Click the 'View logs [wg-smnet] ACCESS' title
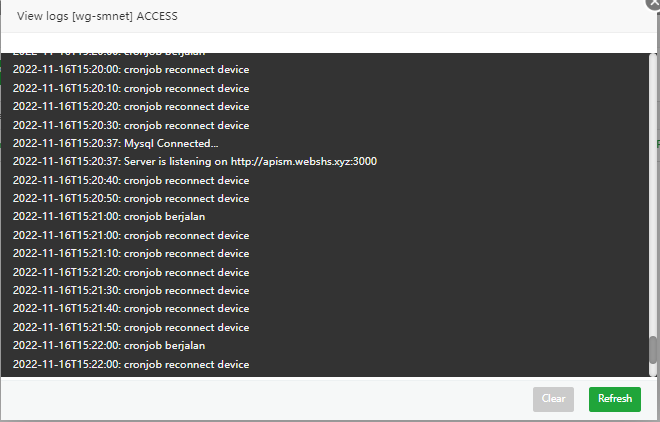Viewport: 660px width, 422px height. pyautogui.click(x=98, y=17)
